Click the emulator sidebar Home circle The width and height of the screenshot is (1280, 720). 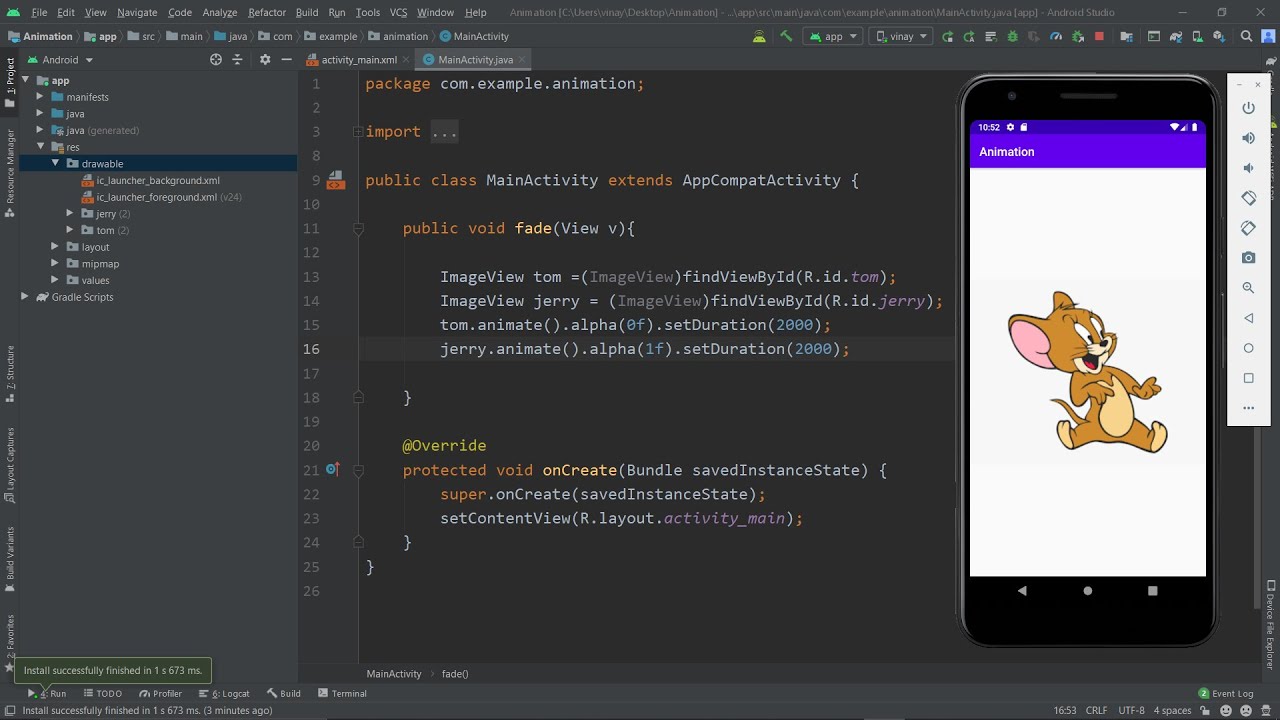[x=1248, y=348]
